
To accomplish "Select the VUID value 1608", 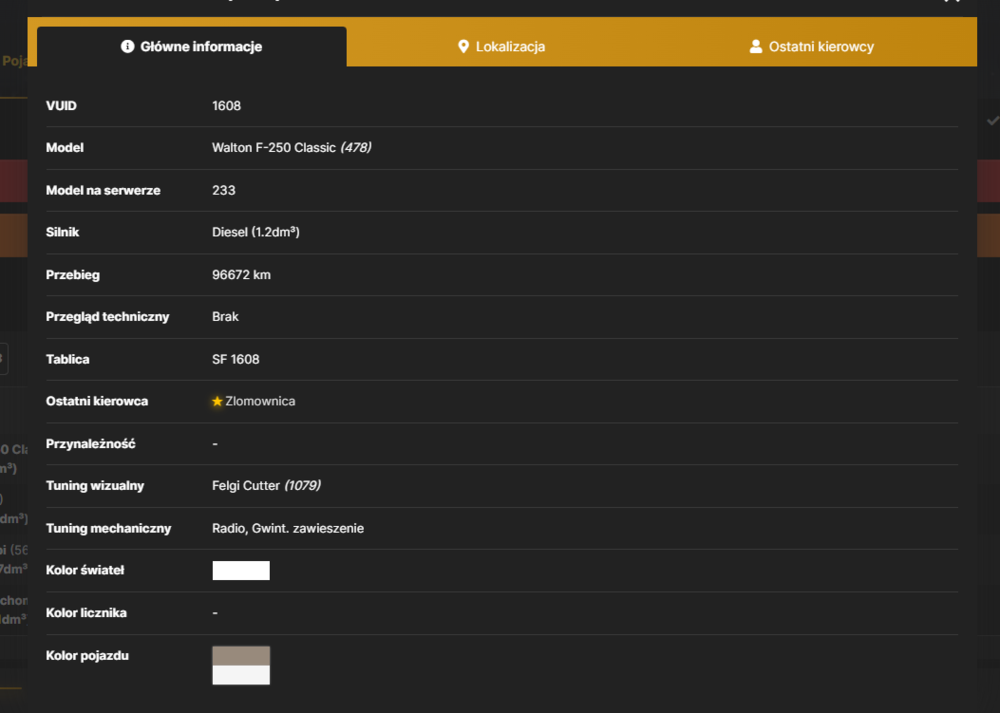I will tap(226, 106).
